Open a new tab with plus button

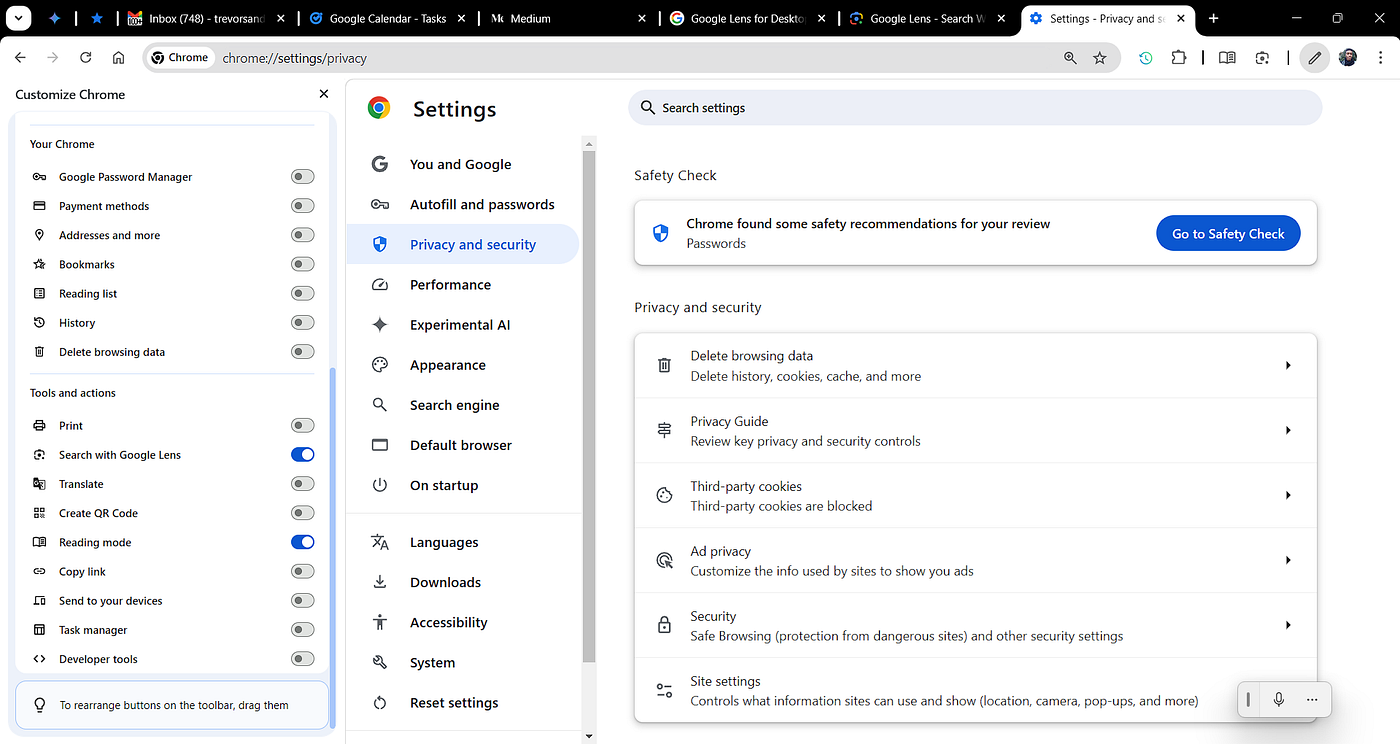(x=1213, y=18)
